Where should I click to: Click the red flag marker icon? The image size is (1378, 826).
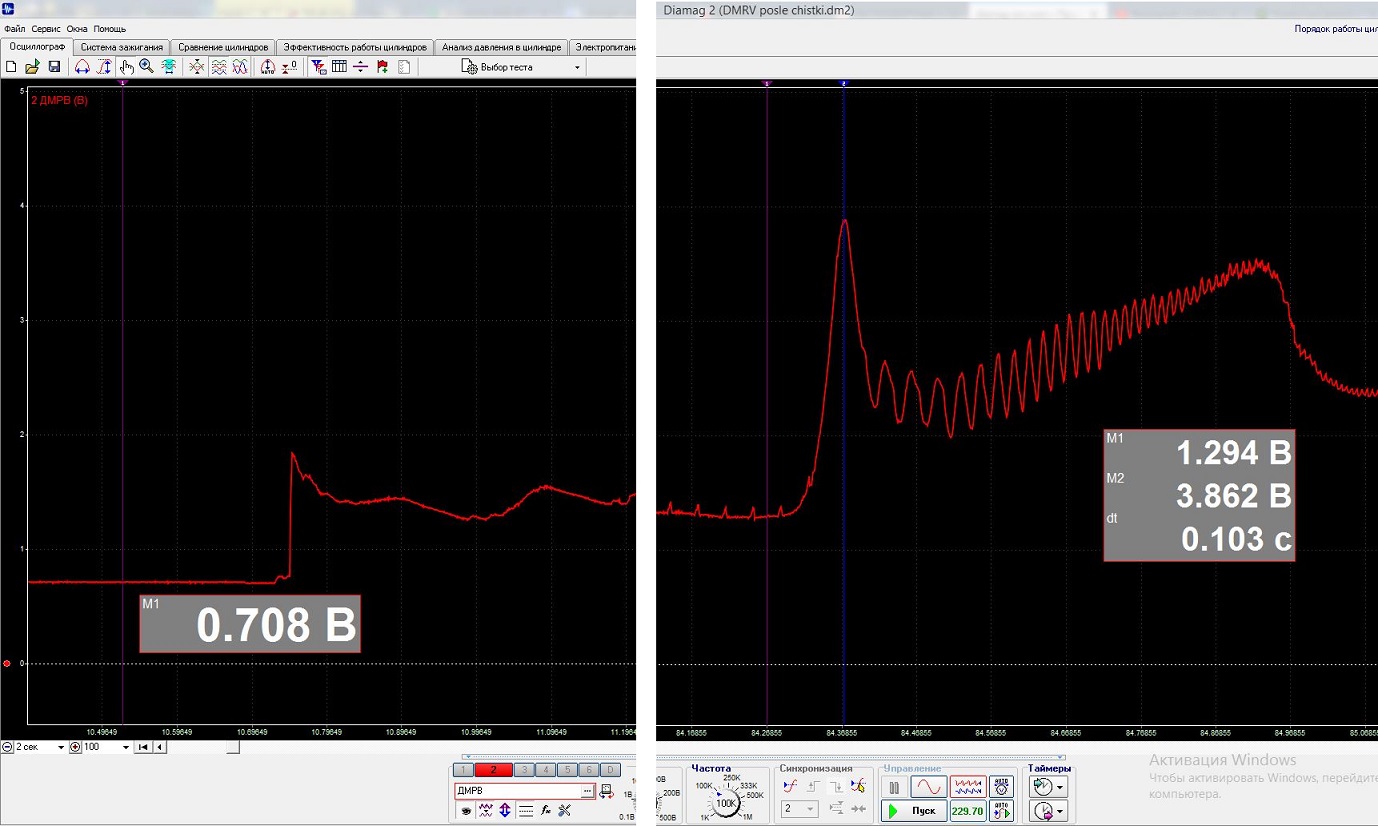383,67
